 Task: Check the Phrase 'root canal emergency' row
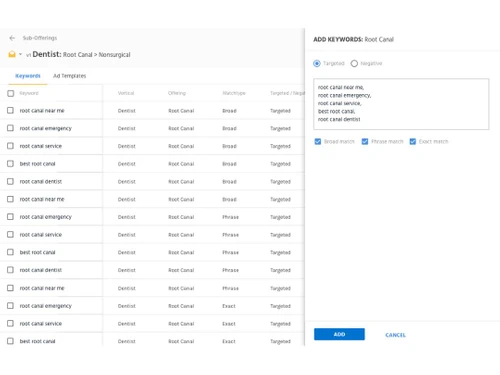coord(11,217)
